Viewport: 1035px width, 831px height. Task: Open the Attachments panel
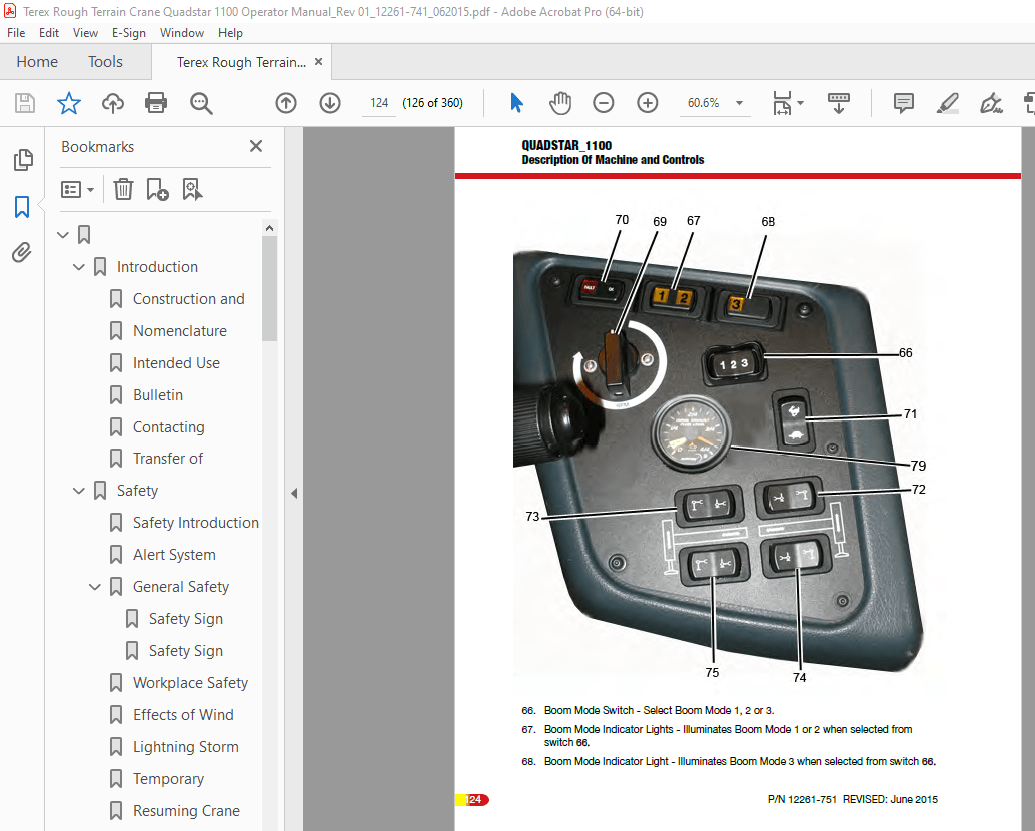point(22,252)
